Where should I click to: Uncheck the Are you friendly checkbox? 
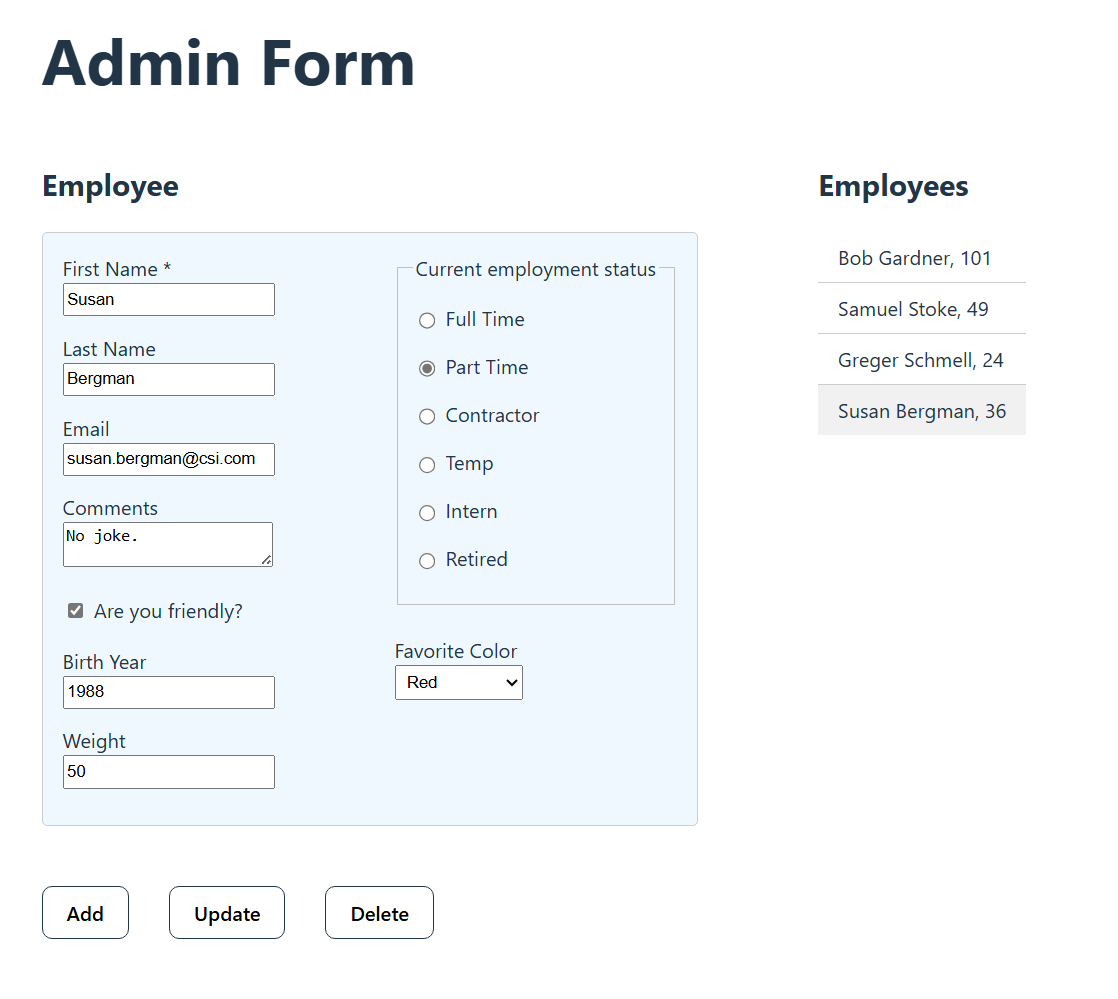(75, 611)
